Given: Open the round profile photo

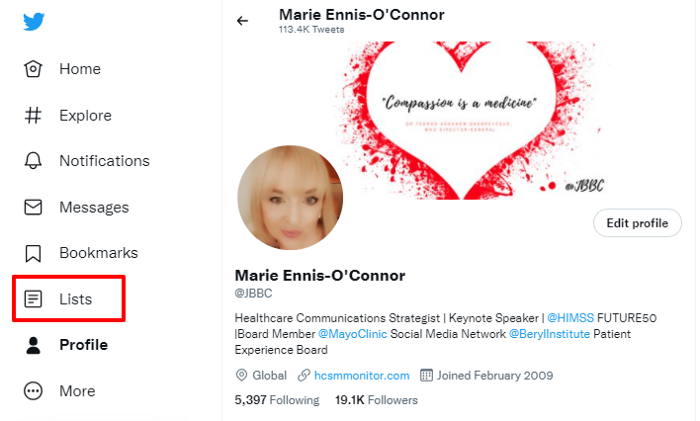Looking at the screenshot, I should pyautogui.click(x=290, y=197).
